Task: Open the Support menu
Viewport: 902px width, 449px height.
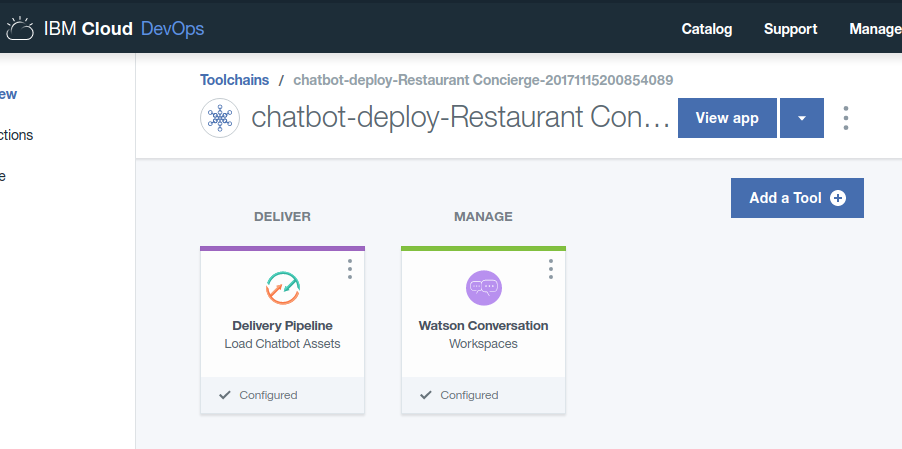Action: tap(790, 29)
